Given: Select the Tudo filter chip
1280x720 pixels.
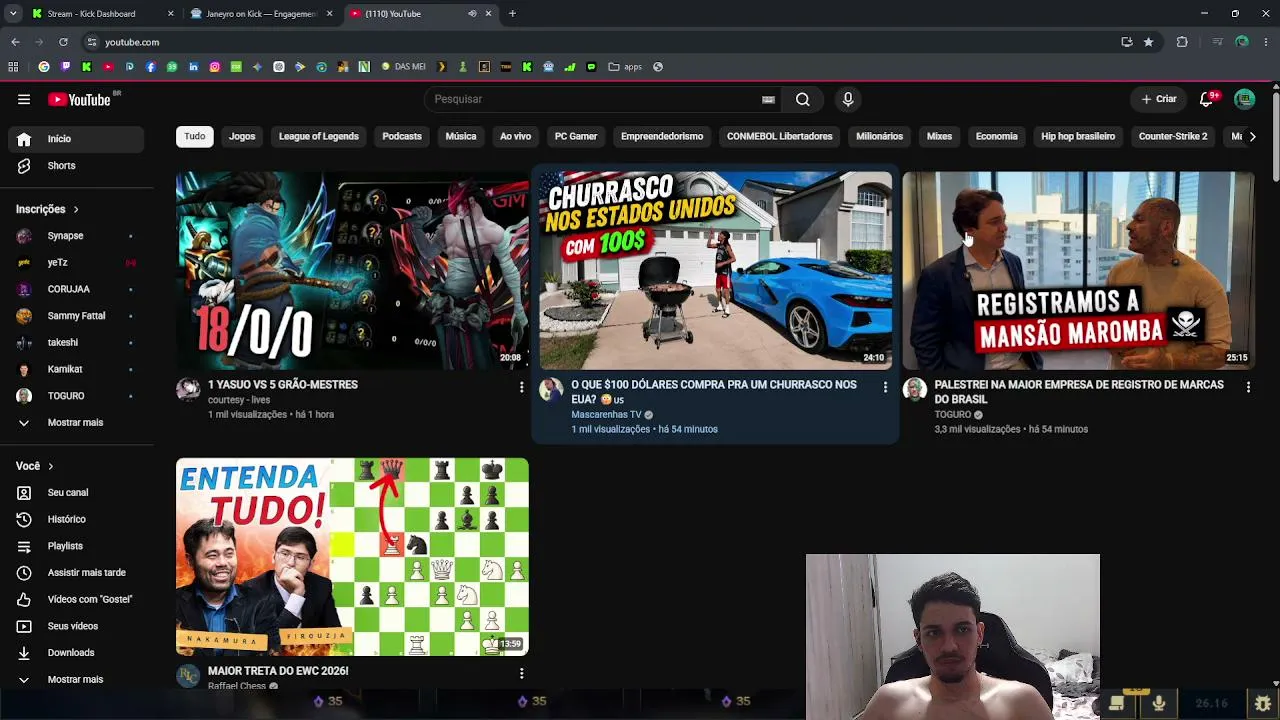Looking at the screenshot, I should click(x=195, y=136).
